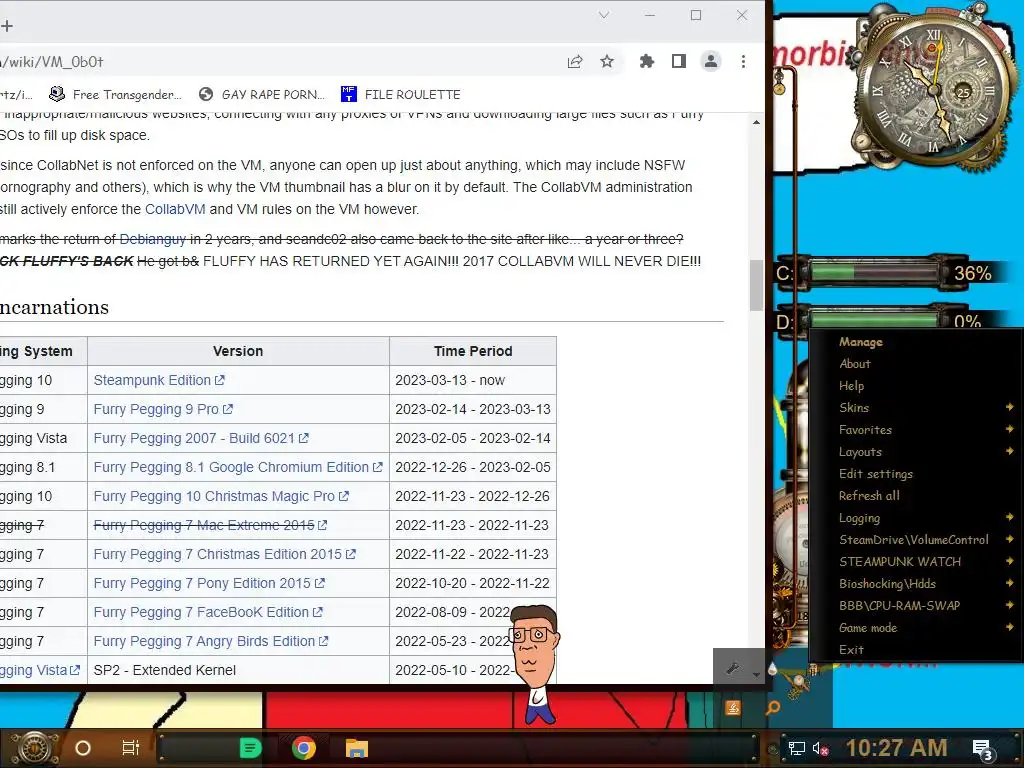
Task: Open Cortana search circle on taskbar
Action: coord(83,748)
